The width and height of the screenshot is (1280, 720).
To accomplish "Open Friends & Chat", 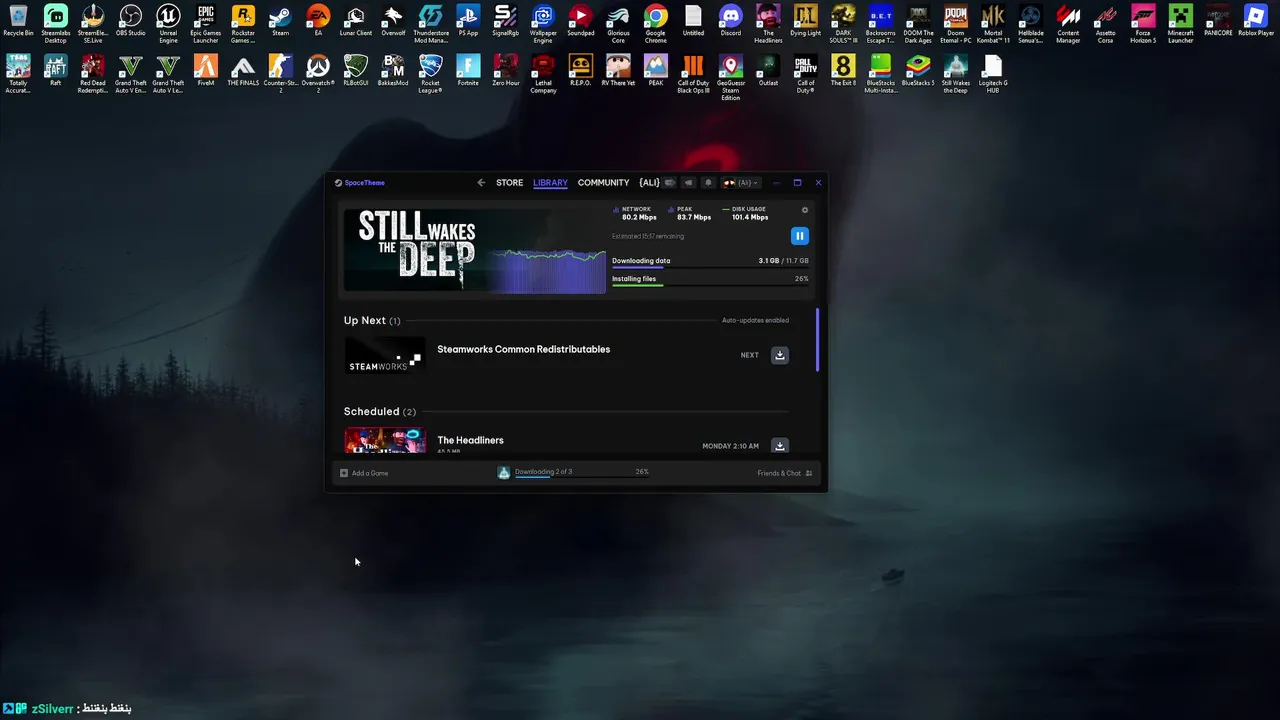I will coord(785,473).
